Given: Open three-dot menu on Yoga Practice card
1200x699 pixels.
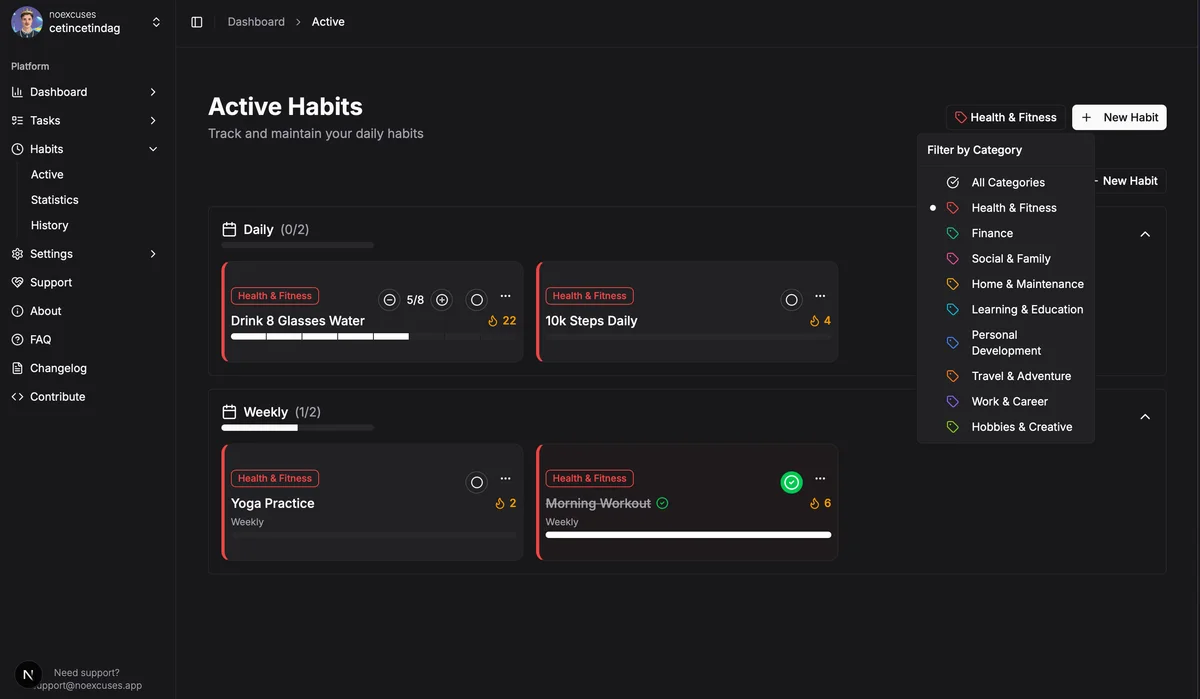Looking at the screenshot, I should 505,480.
